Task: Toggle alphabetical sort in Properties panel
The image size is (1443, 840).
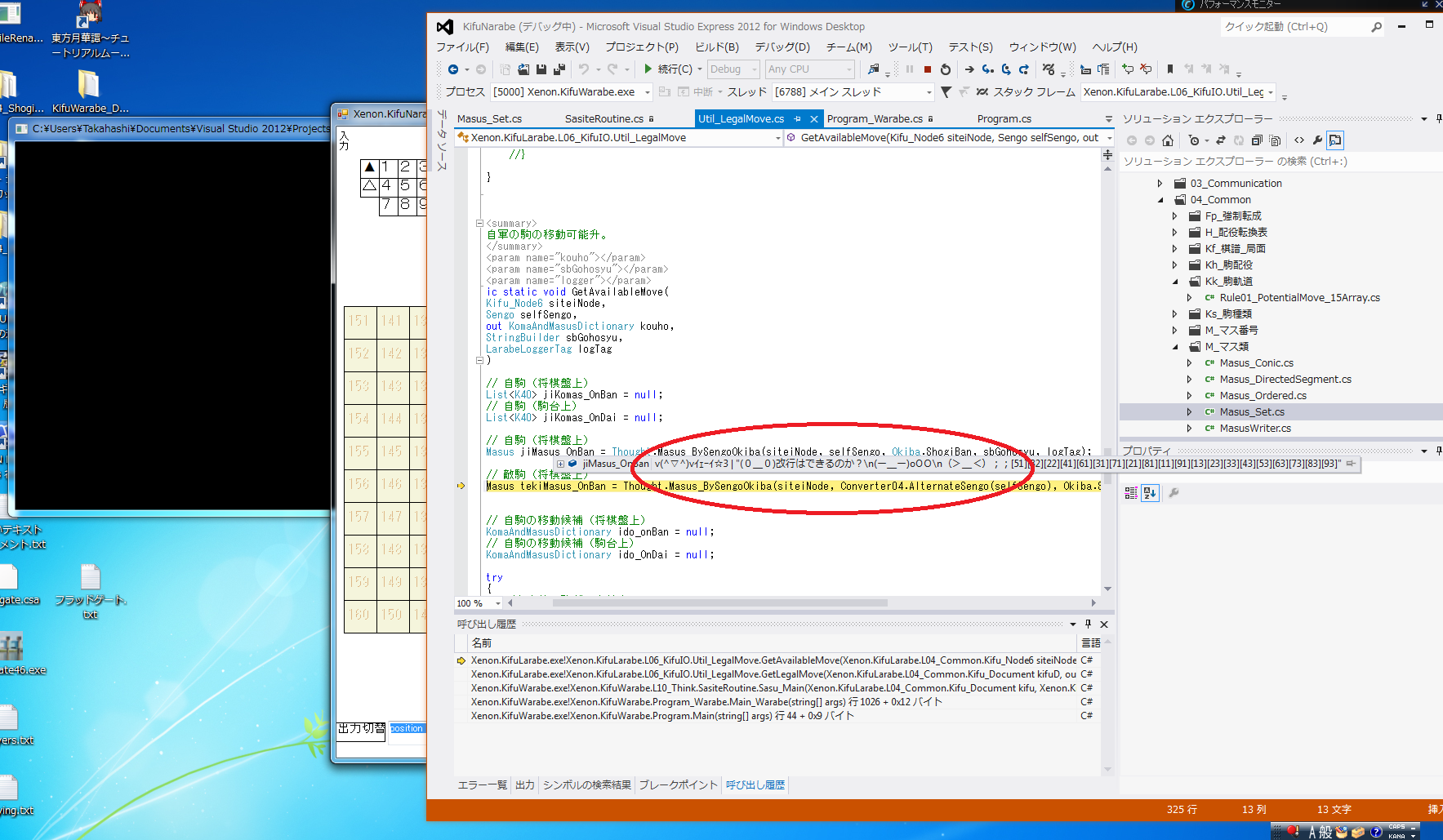Action: (1150, 493)
